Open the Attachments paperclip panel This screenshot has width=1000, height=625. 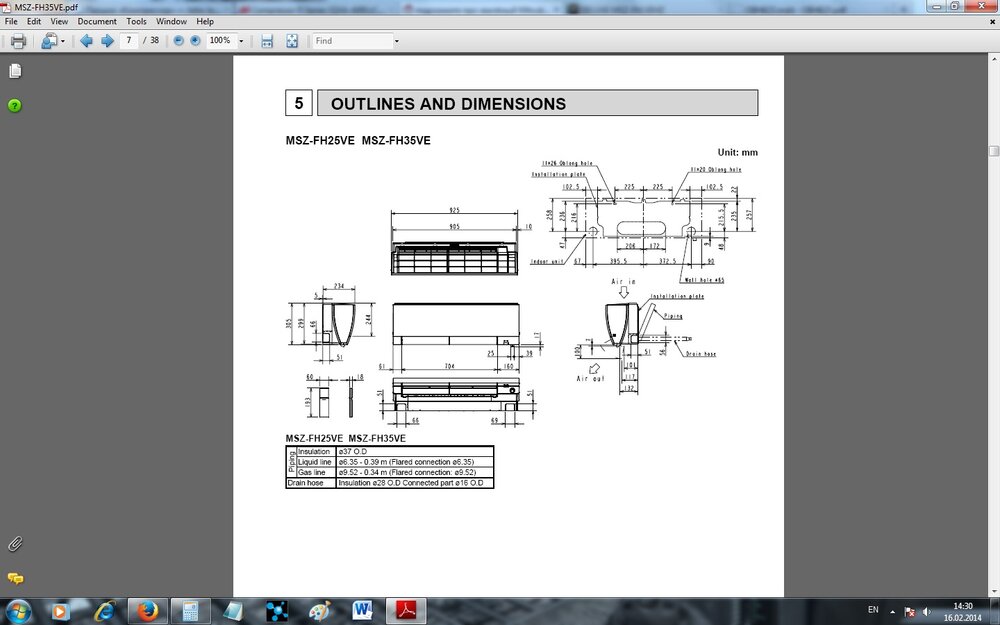coord(15,544)
